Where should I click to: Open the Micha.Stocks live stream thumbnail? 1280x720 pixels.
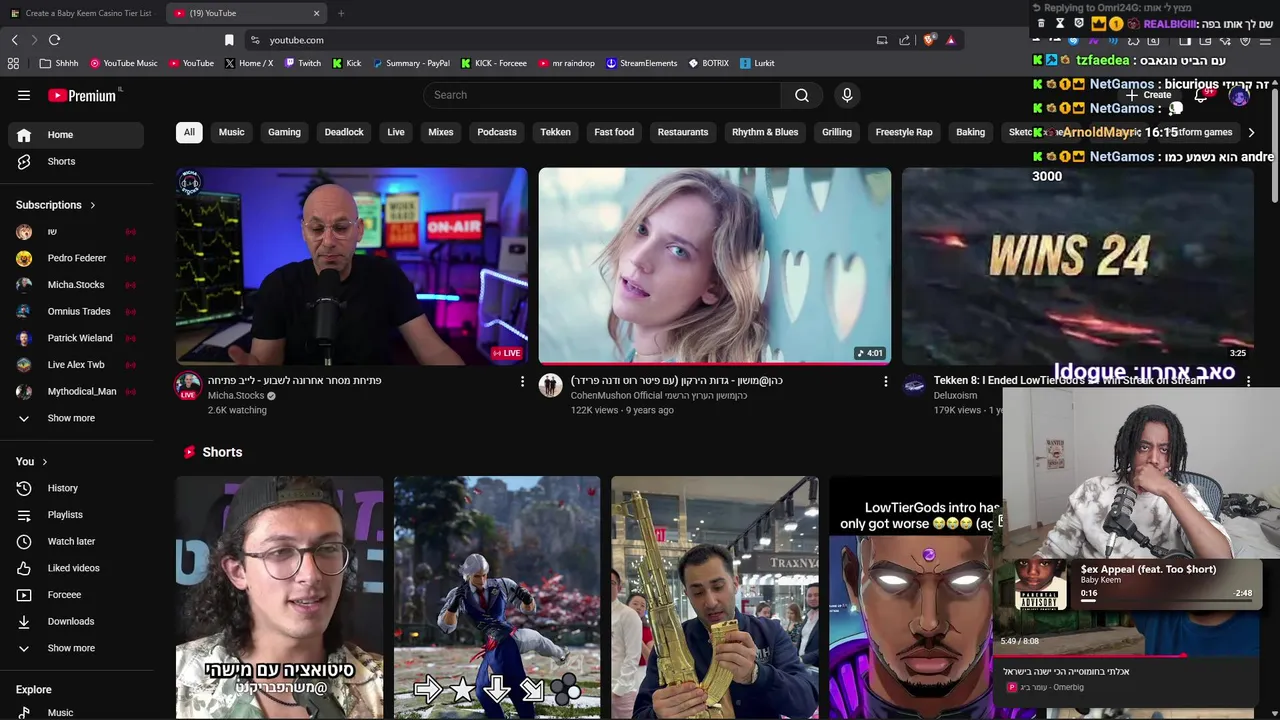point(352,266)
